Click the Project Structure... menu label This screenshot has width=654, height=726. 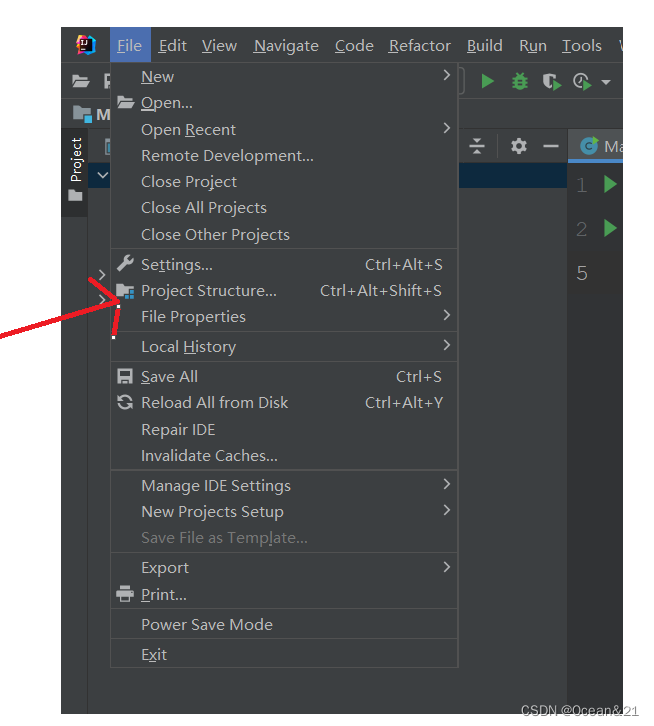209,291
